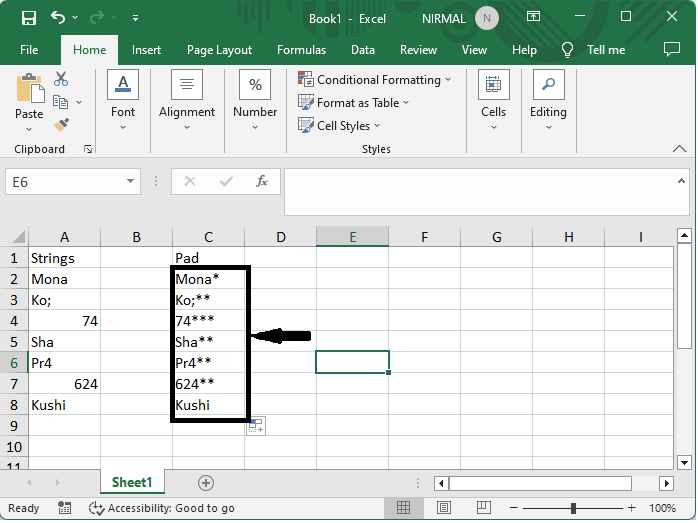The width and height of the screenshot is (698, 523).
Task: Open Conditional Formatting menu
Action: tap(375, 80)
